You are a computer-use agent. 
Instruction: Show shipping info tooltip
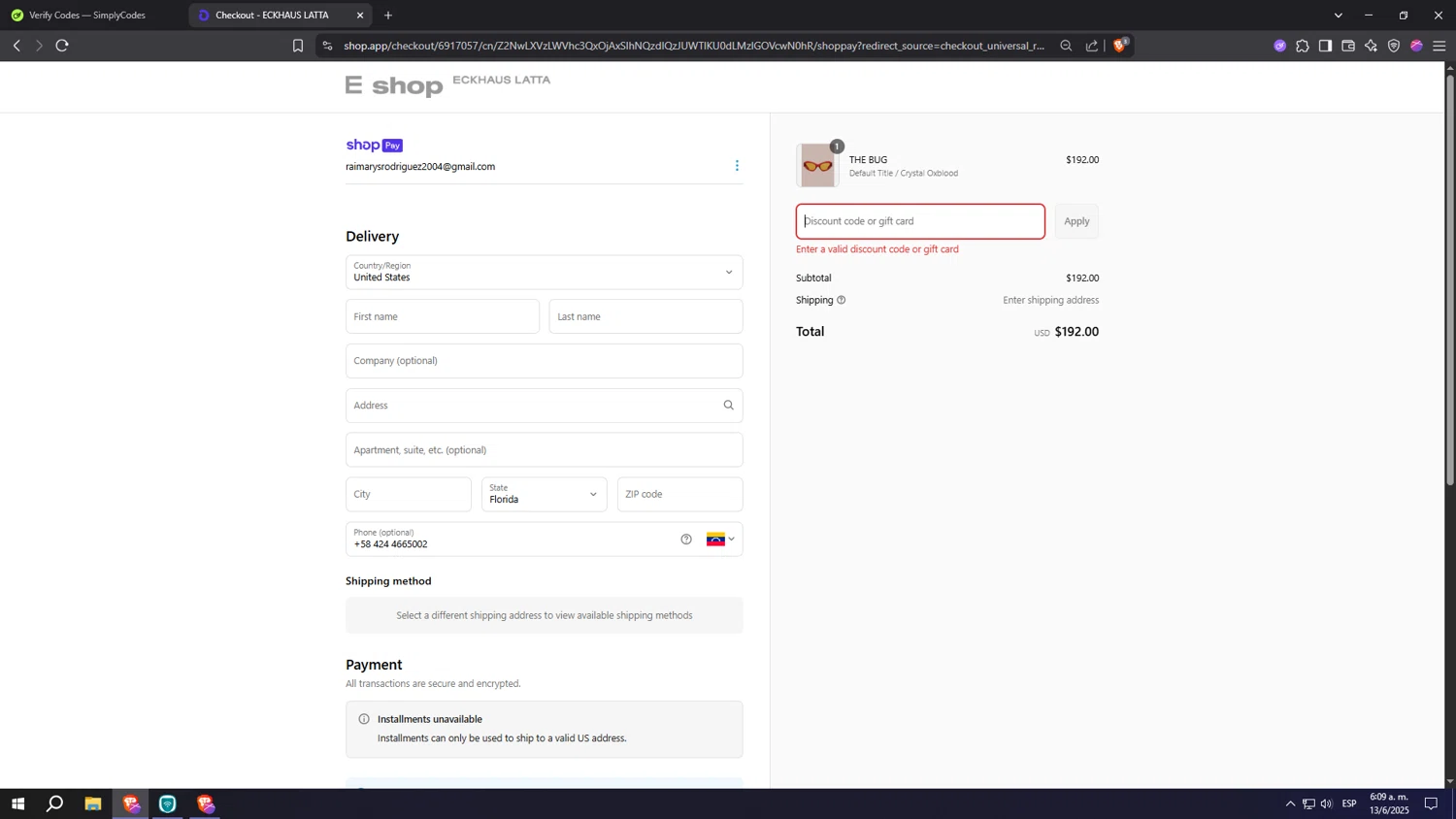842,300
